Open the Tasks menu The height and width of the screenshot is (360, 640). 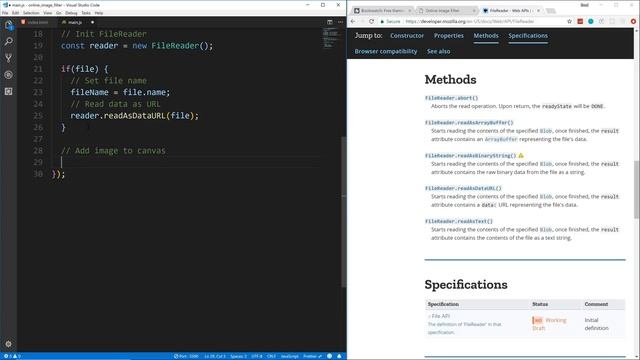tap(86, 13)
